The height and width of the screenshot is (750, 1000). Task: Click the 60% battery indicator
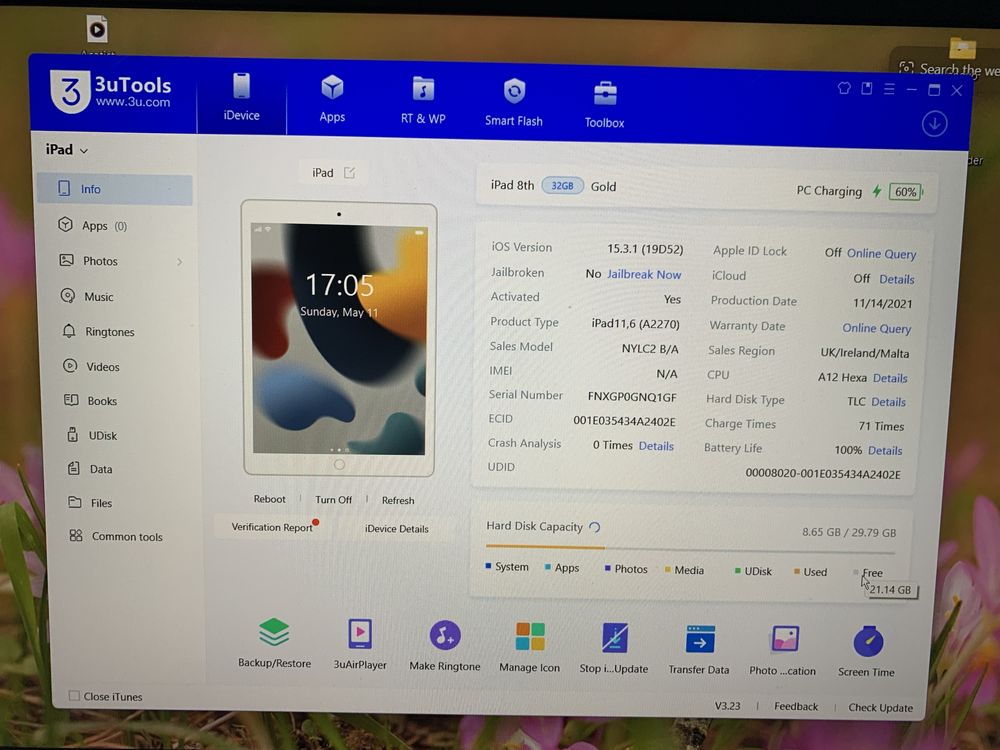coord(906,192)
